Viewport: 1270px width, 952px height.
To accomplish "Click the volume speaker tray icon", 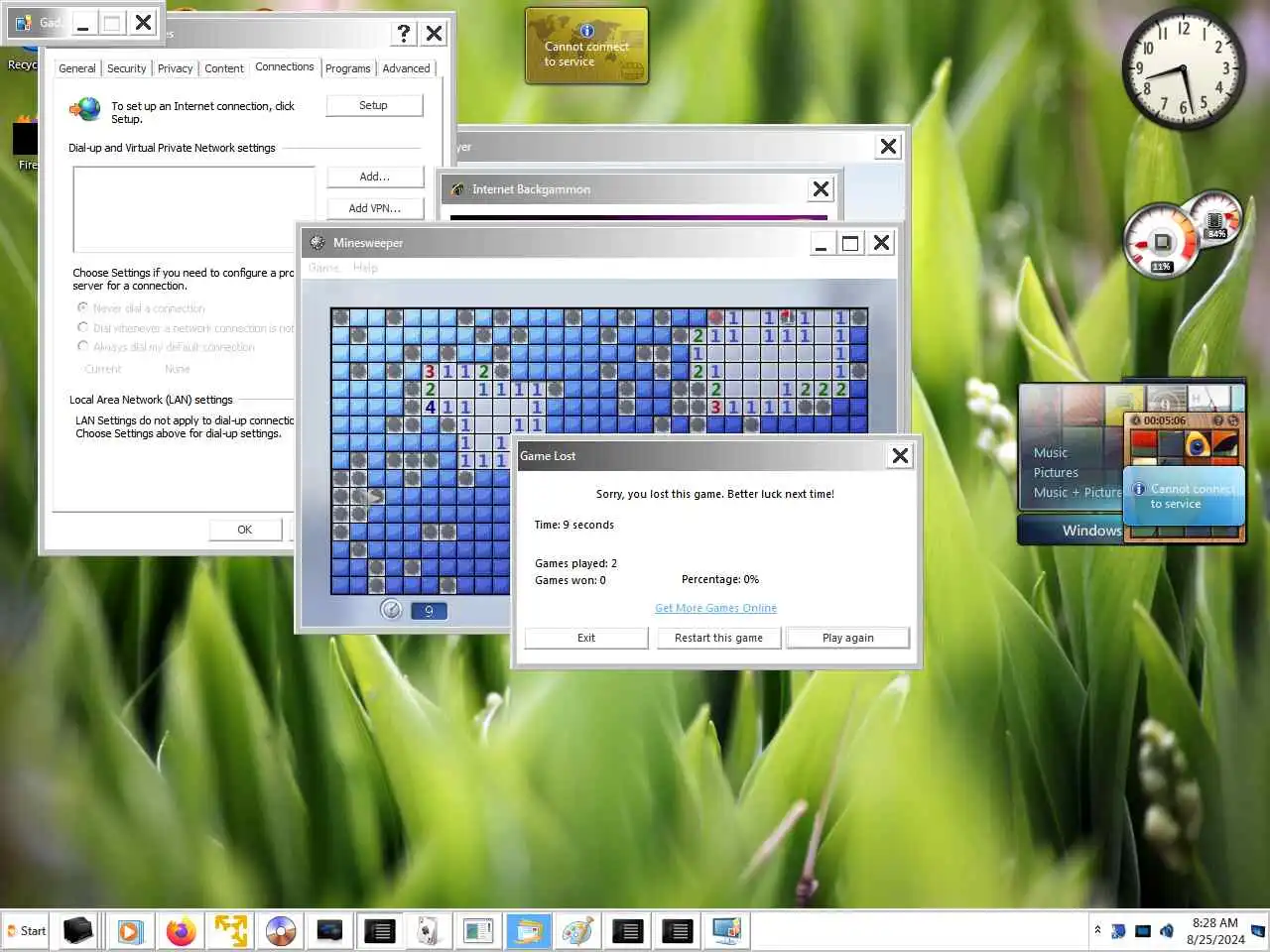I will (x=1167, y=931).
